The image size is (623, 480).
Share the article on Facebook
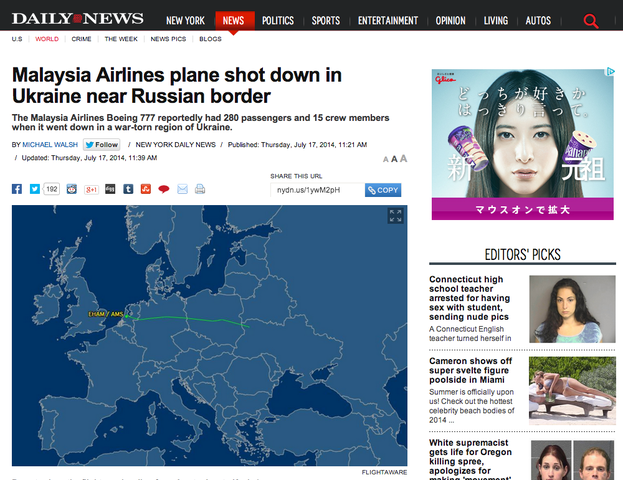pyautogui.click(x=17, y=189)
